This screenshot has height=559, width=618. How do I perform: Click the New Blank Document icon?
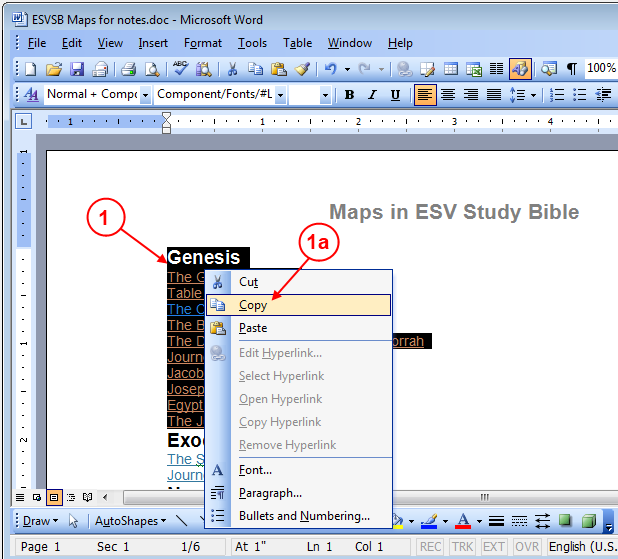click(x=31, y=69)
